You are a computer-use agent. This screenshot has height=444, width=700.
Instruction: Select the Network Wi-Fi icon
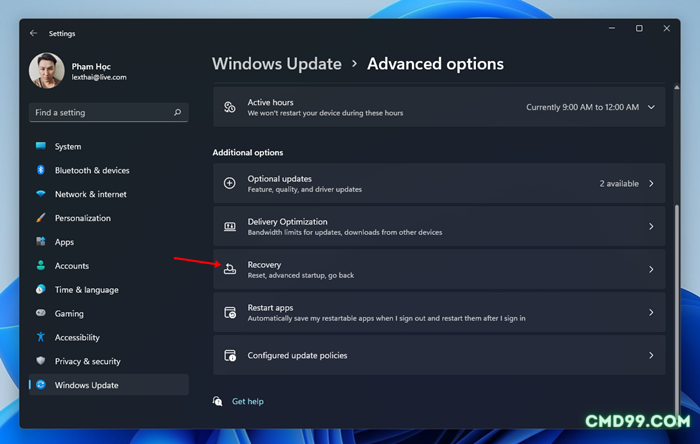[x=41, y=194]
